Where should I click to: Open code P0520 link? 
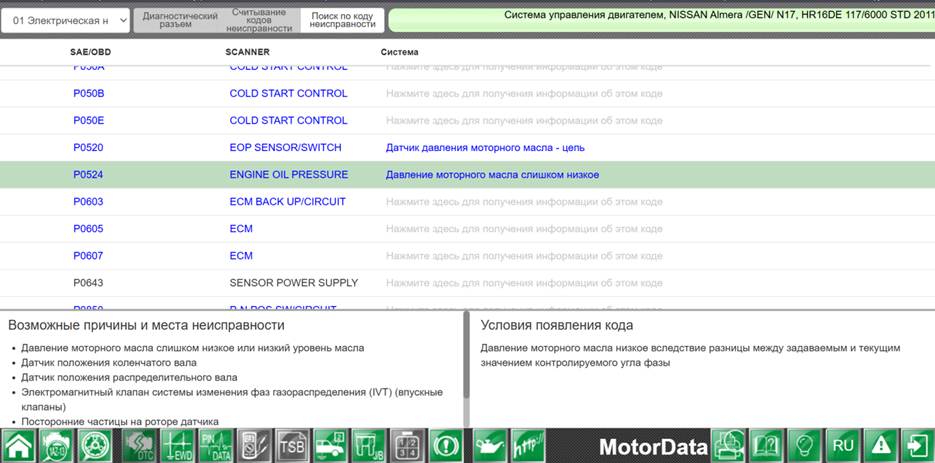88,147
